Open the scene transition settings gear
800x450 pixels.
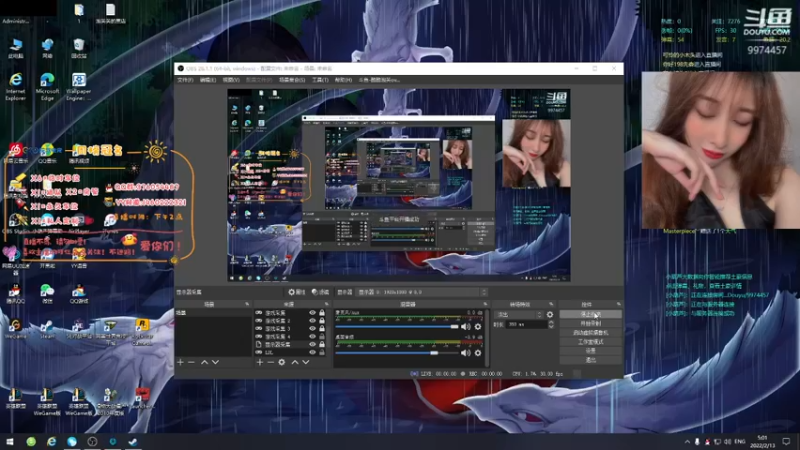pos(549,315)
